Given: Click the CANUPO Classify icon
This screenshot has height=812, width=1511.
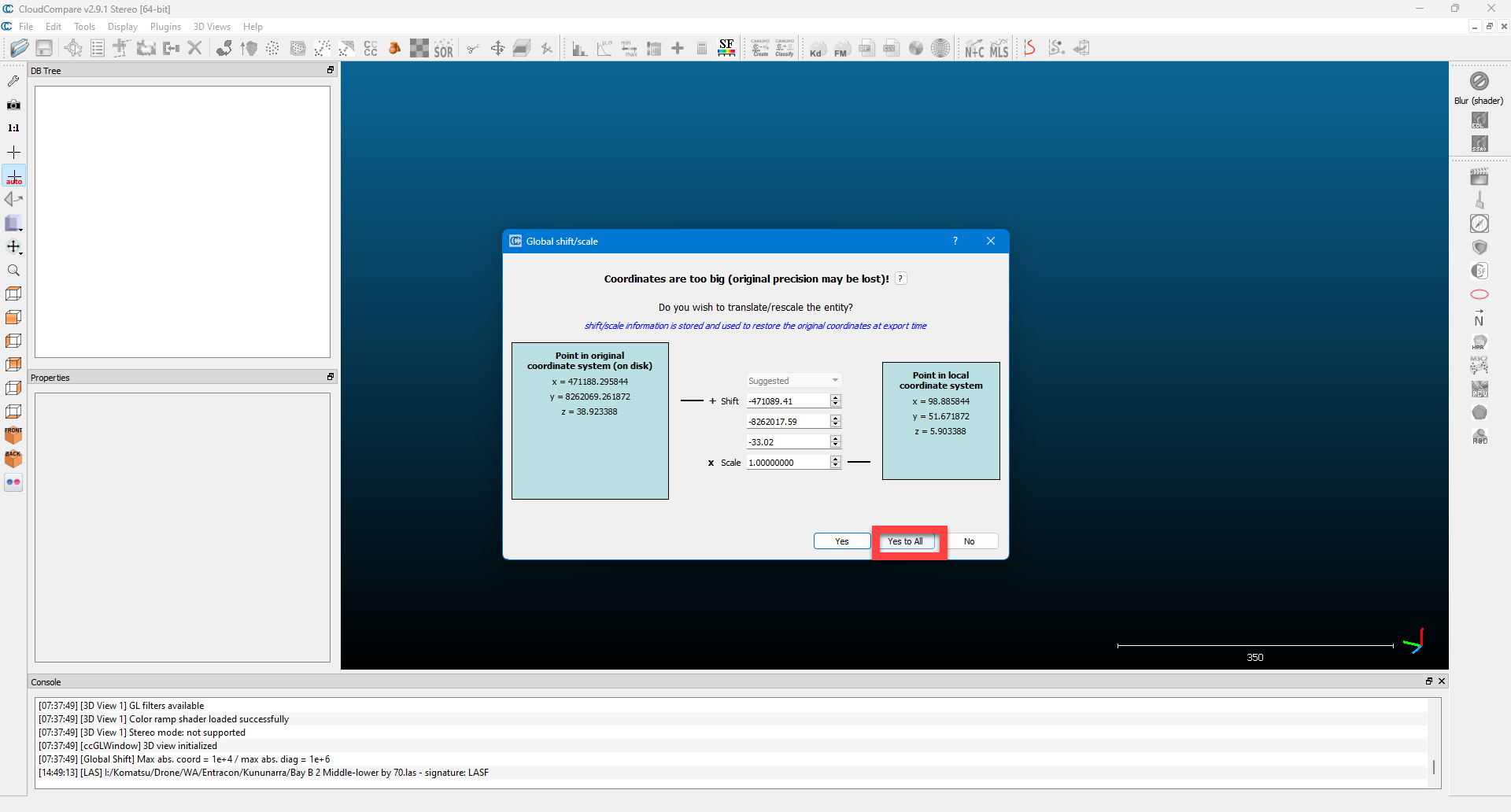Looking at the screenshot, I should (785, 48).
